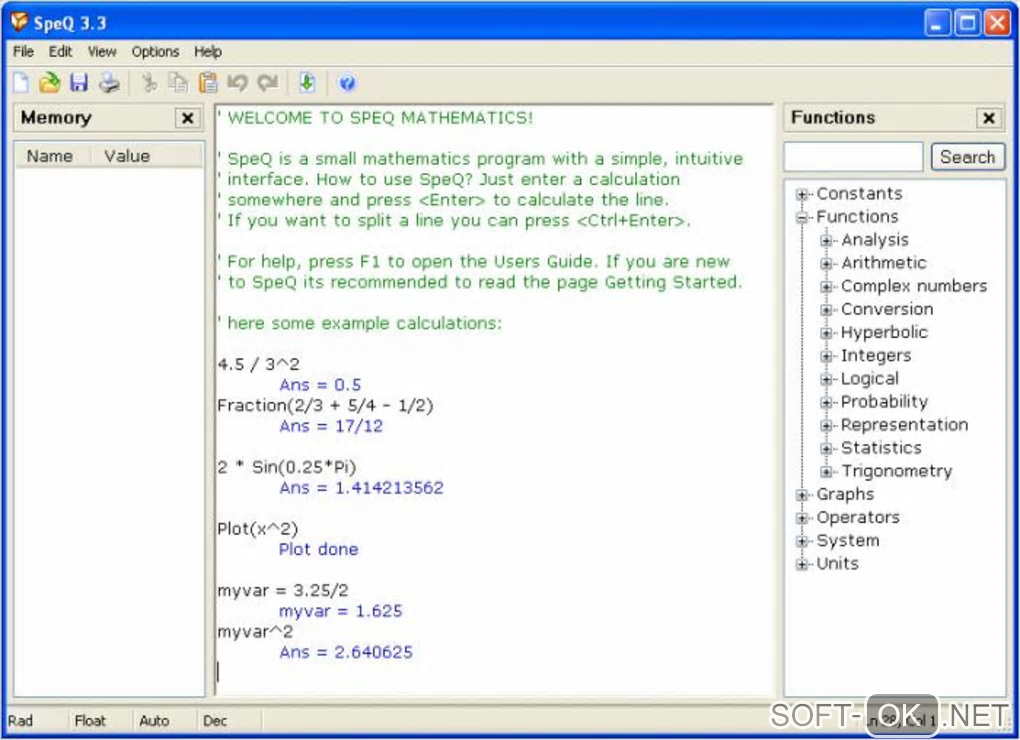1020x740 pixels.
Task: Select the Statistics tree label
Action: click(x=881, y=447)
